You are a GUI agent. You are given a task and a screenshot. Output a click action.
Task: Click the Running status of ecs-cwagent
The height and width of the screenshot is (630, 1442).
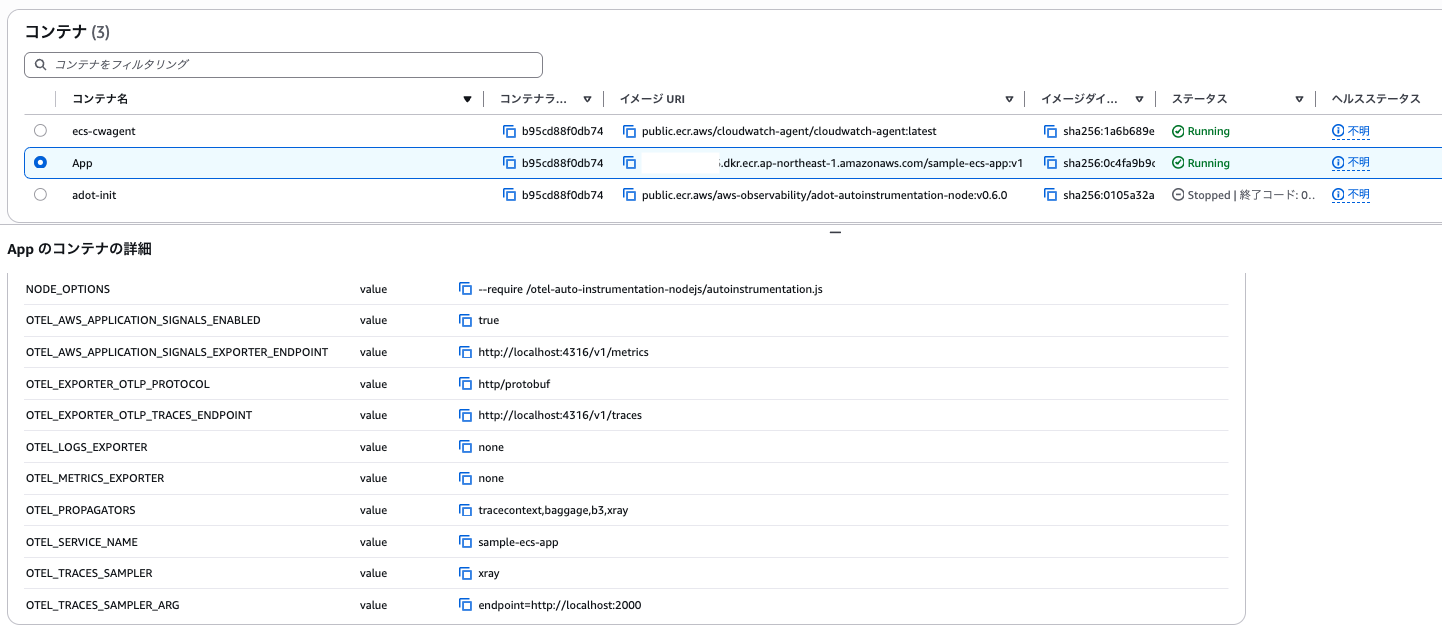click(1201, 131)
